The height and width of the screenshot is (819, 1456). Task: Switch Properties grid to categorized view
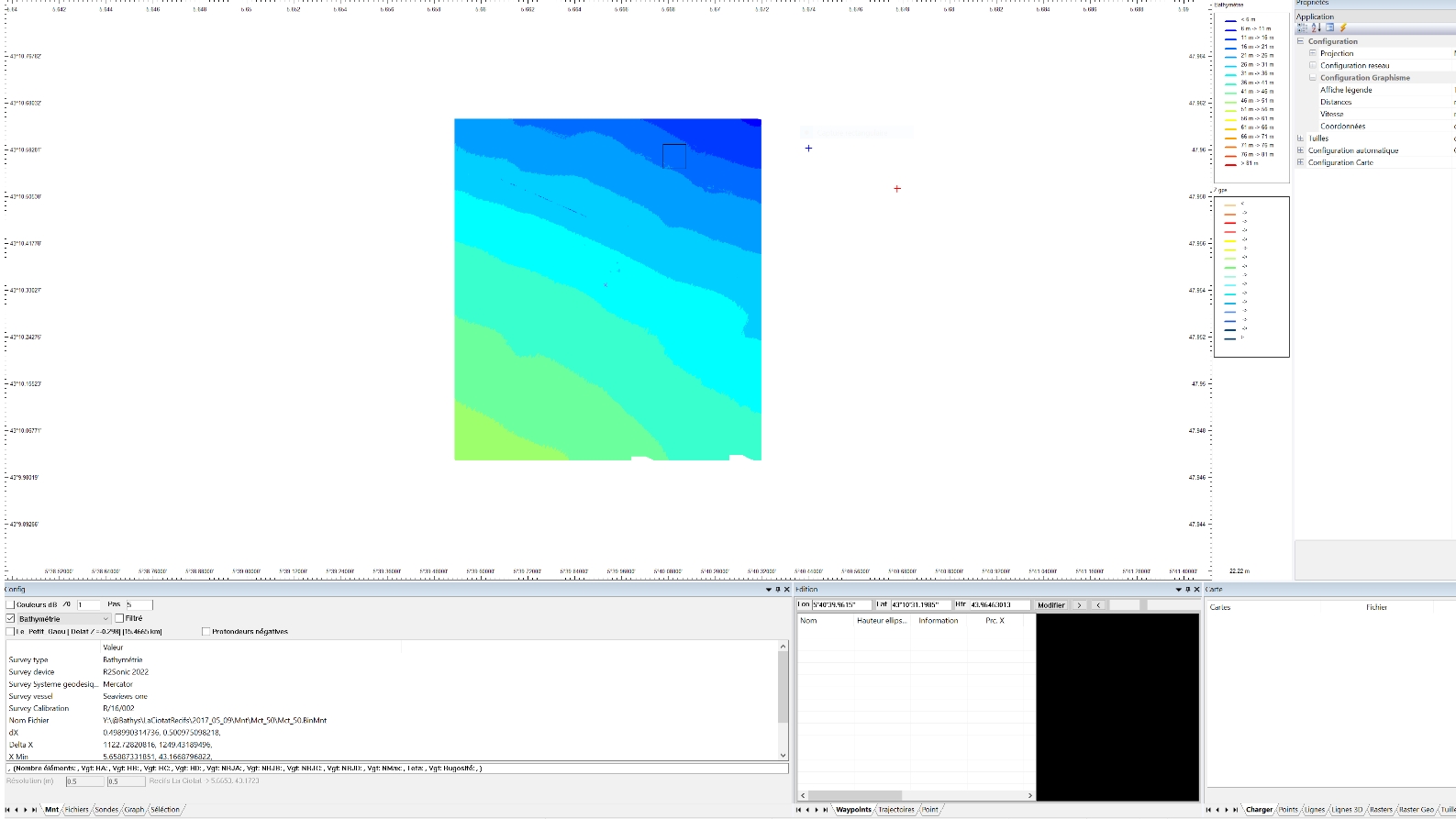(1302, 28)
